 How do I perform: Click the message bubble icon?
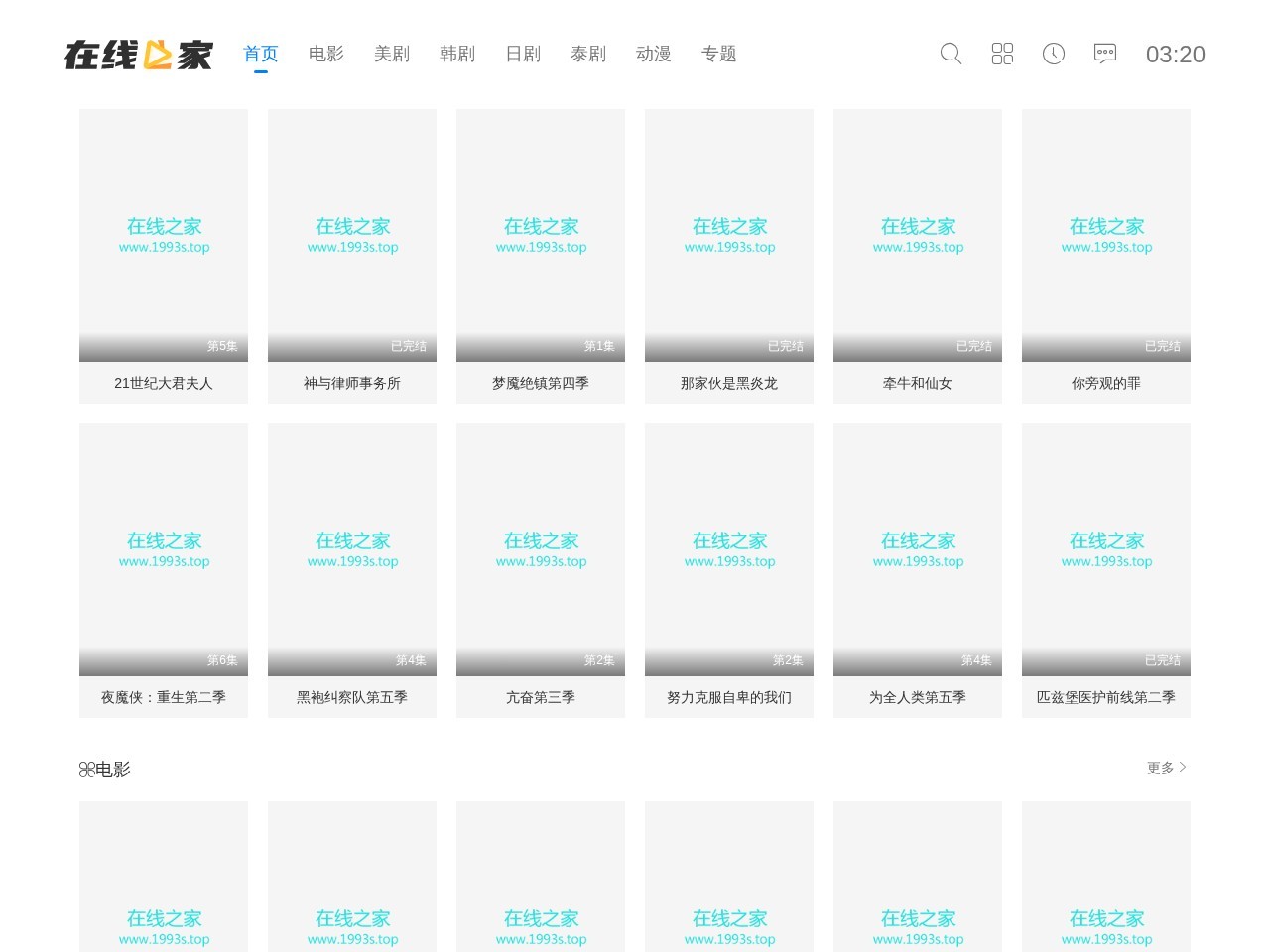tap(1105, 54)
